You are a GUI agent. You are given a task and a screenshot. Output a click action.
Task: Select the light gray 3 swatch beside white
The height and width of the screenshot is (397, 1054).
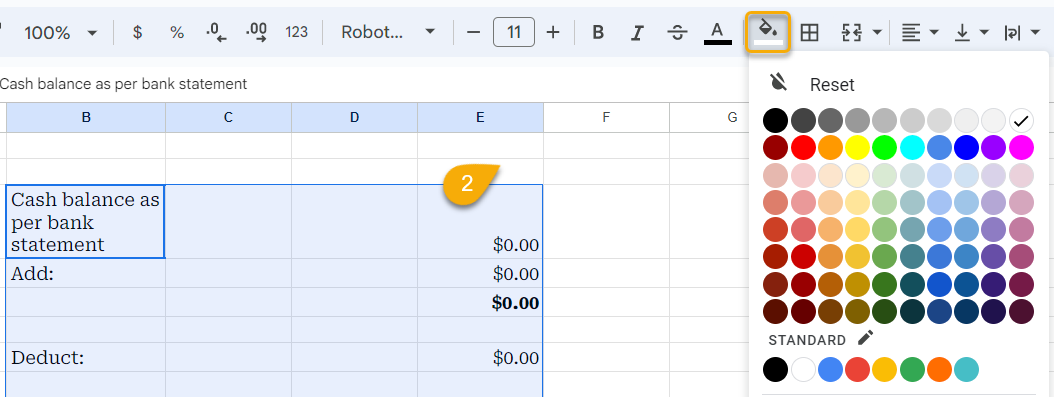pyautogui.click(x=994, y=121)
